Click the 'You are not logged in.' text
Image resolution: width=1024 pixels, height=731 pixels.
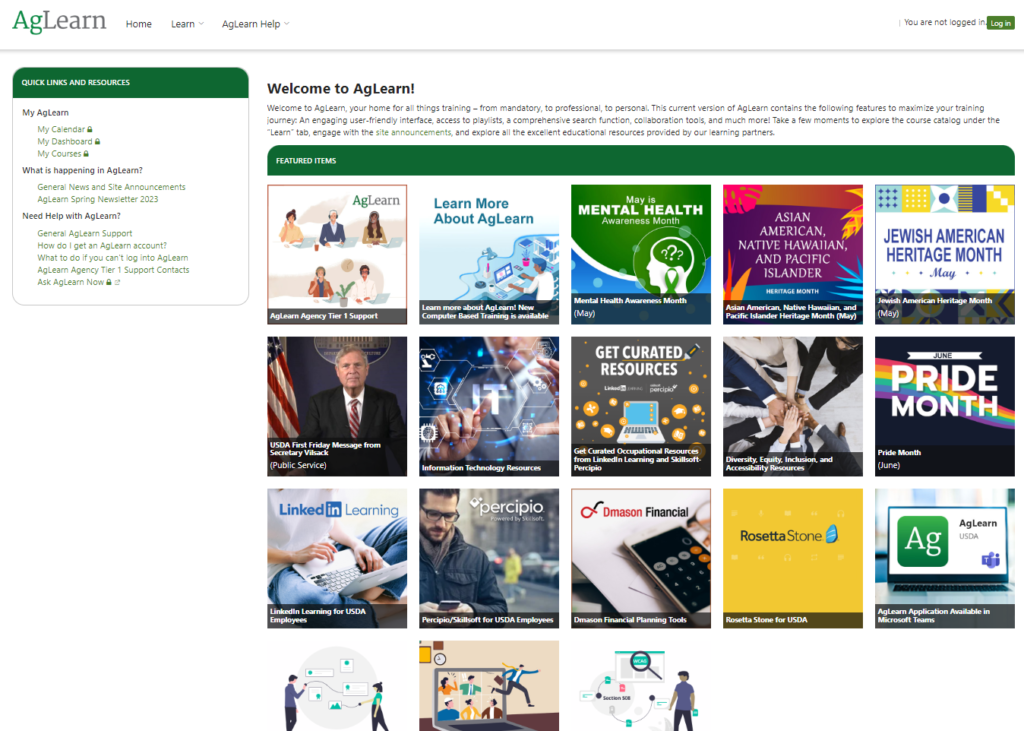coord(944,22)
